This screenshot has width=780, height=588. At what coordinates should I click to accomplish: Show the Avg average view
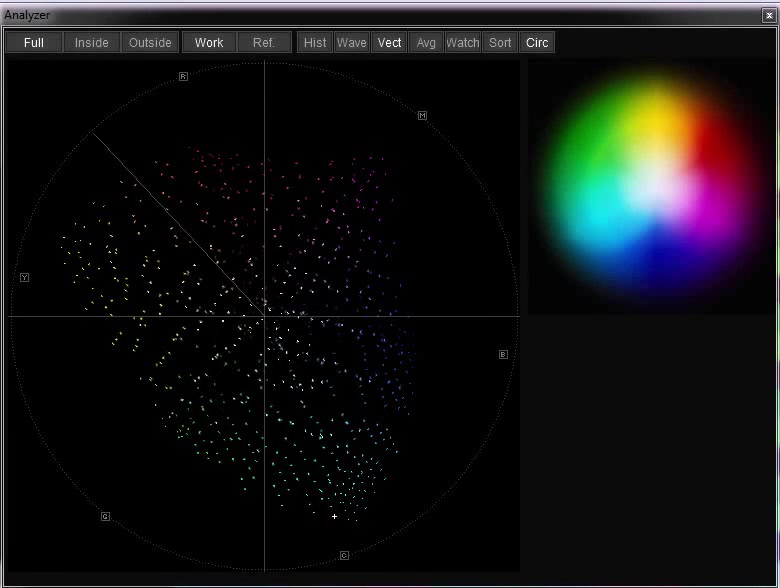[426, 43]
